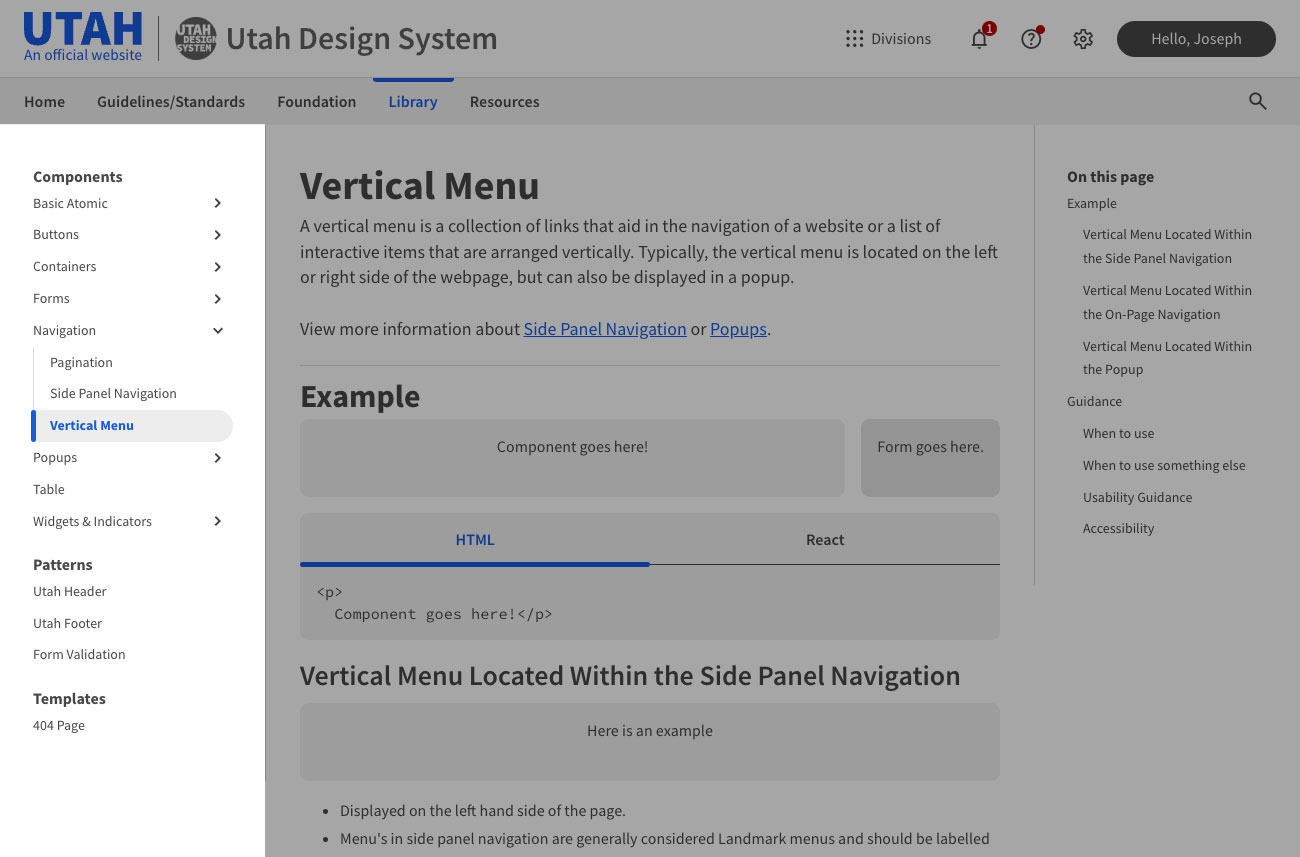The image size is (1300, 857).
Task: Select Pagination in the sidebar
Action: 81,362
